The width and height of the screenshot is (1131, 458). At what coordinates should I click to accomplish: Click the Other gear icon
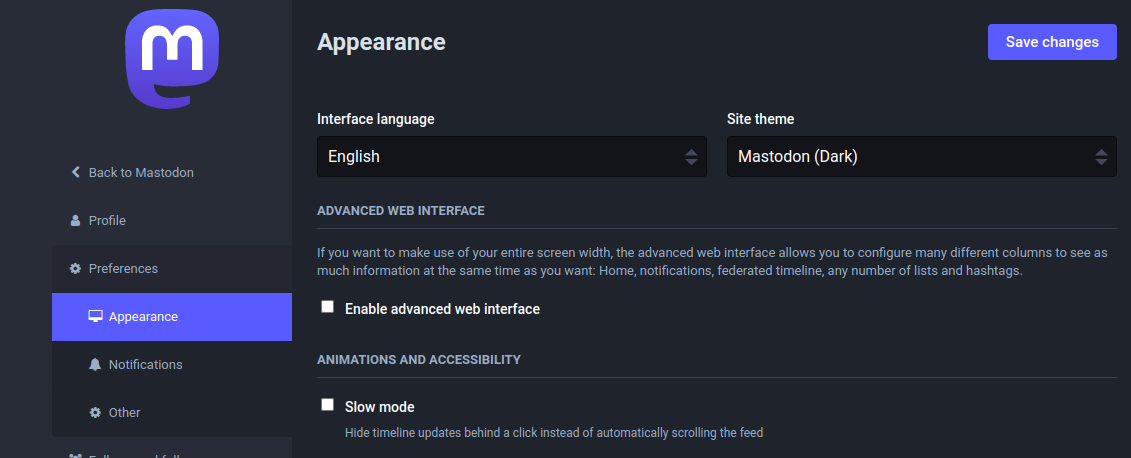pos(95,413)
